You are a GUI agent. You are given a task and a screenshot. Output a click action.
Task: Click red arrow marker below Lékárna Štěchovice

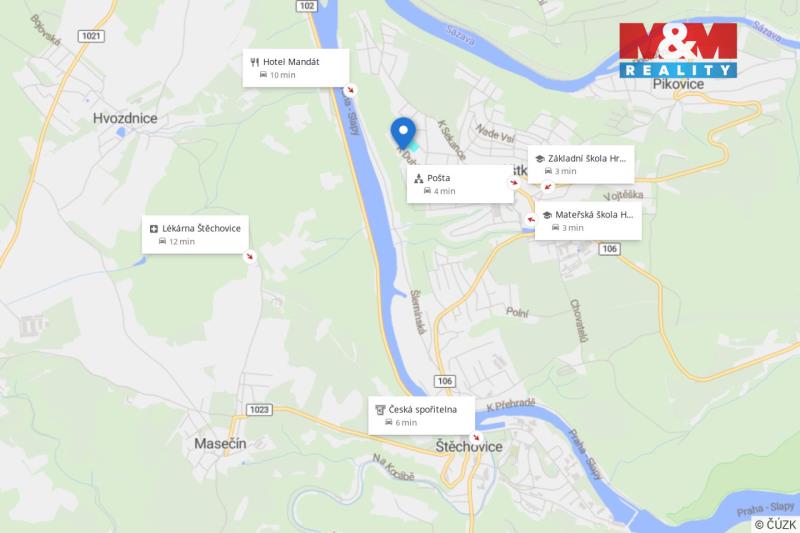pyautogui.click(x=249, y=256)
